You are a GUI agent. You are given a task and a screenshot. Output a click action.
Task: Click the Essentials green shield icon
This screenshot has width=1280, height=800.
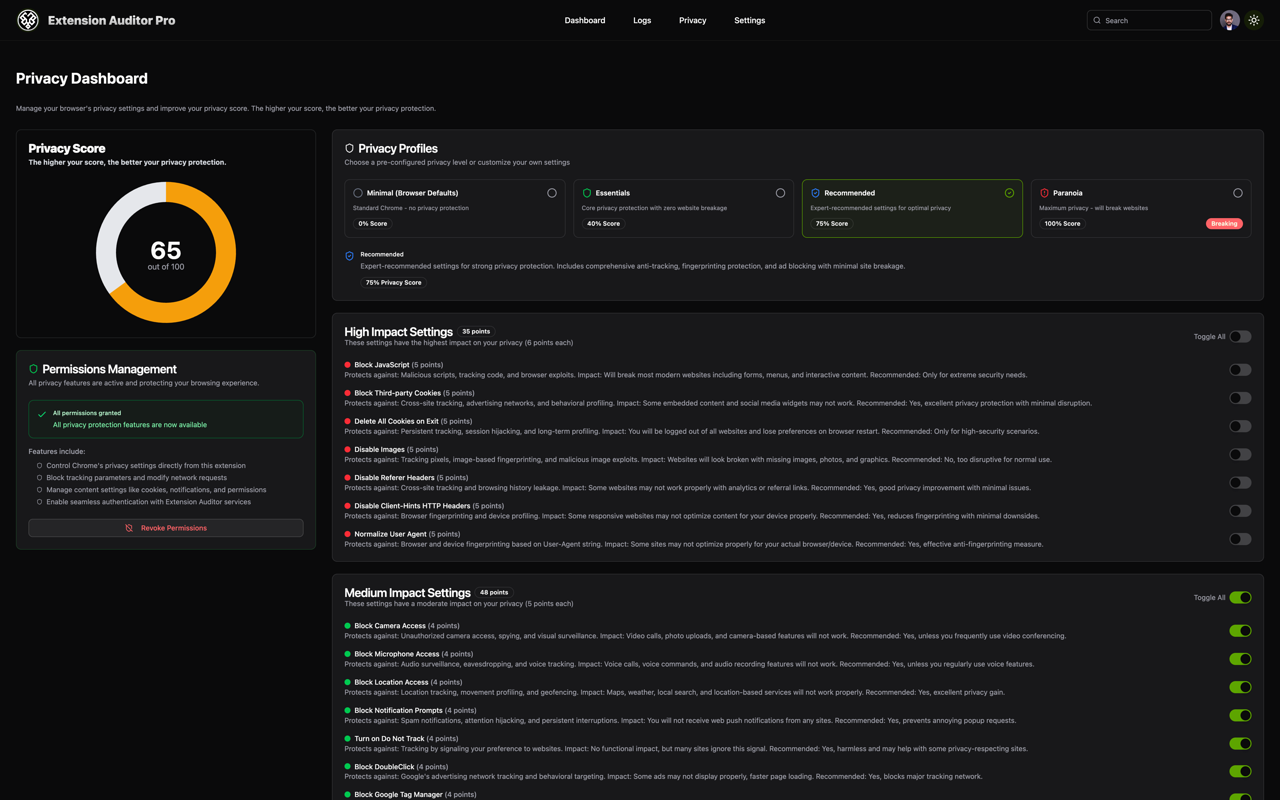[x=587, y=193]
